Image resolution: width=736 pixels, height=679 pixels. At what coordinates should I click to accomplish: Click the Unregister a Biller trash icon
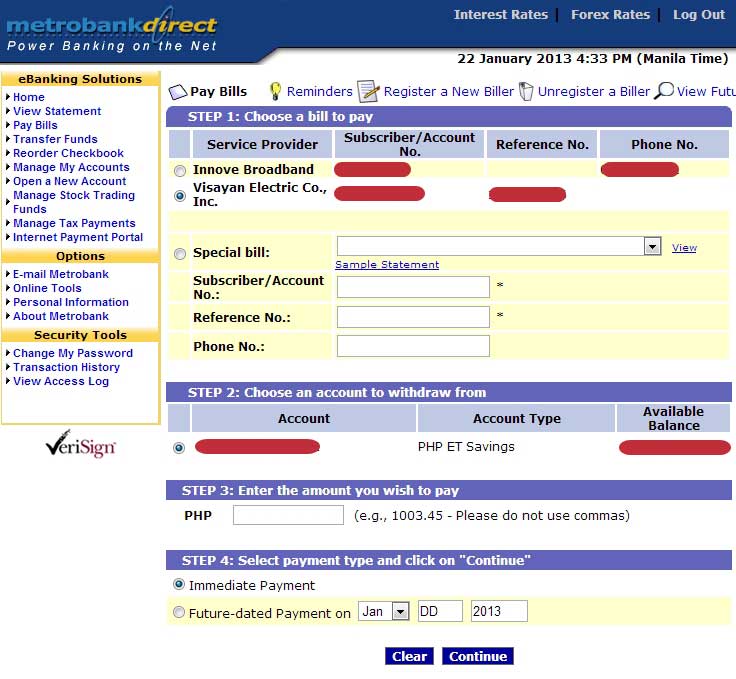(526, 91)
